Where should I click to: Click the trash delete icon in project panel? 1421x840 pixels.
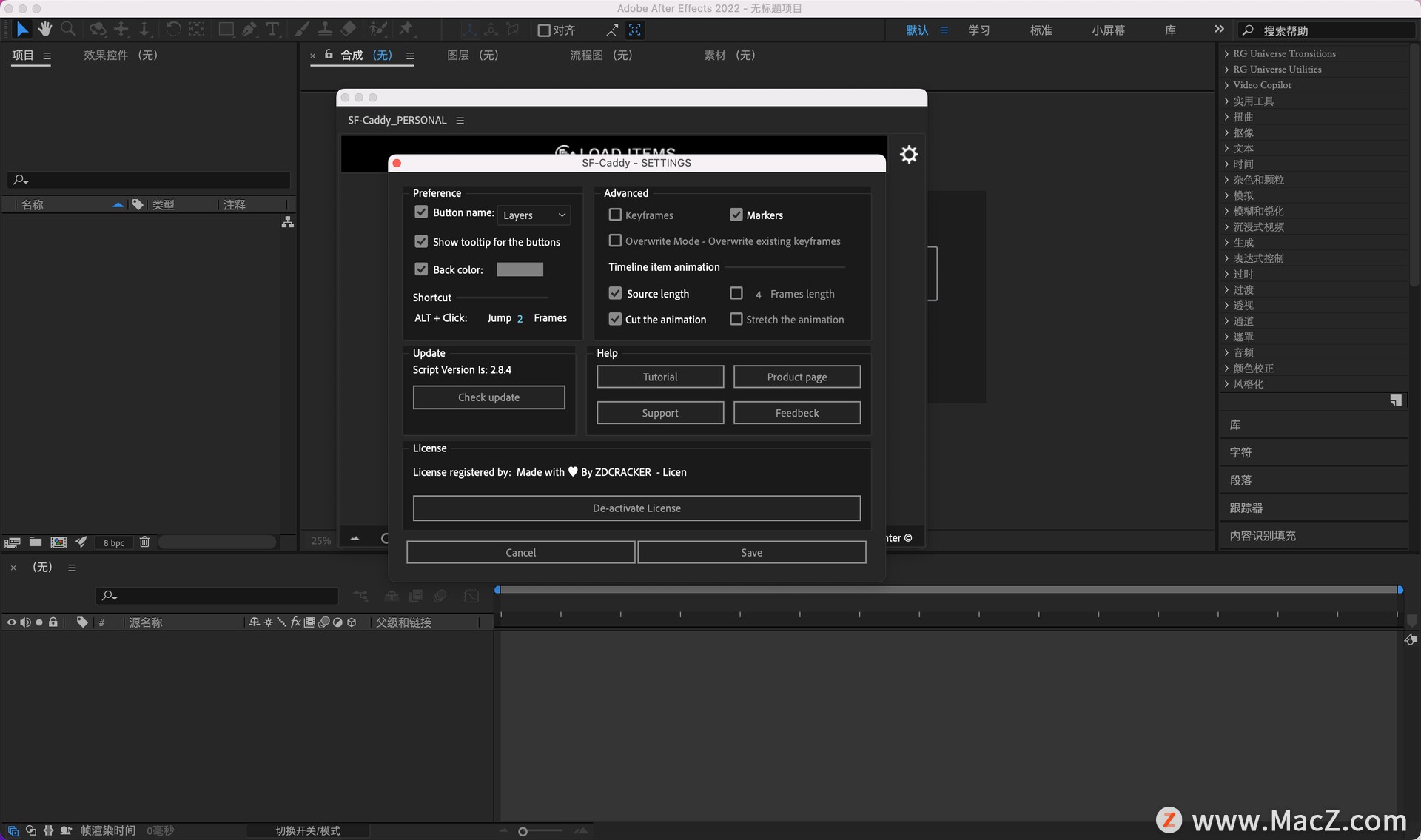pos(144,542)
